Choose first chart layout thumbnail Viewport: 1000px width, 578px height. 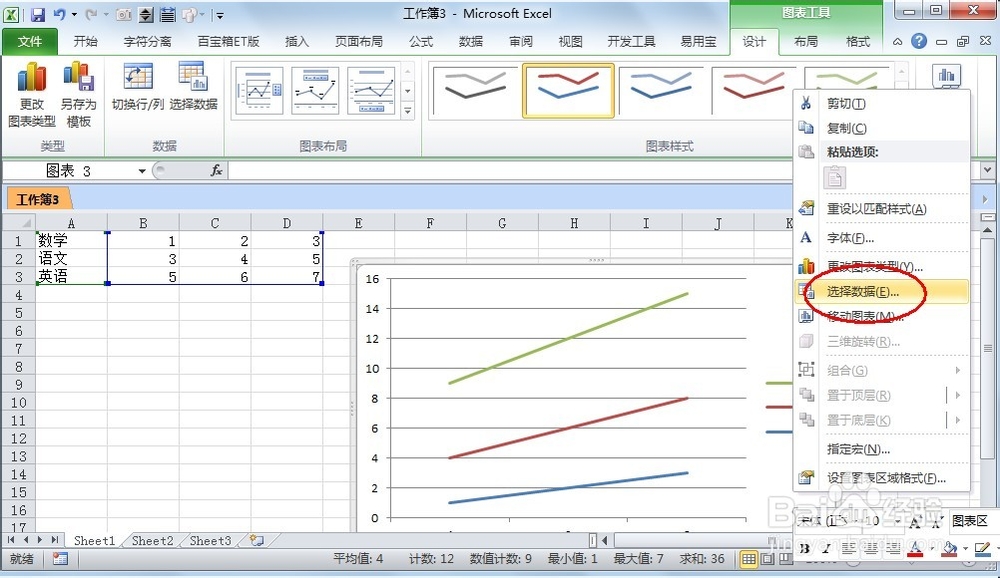tap(259, 91)
